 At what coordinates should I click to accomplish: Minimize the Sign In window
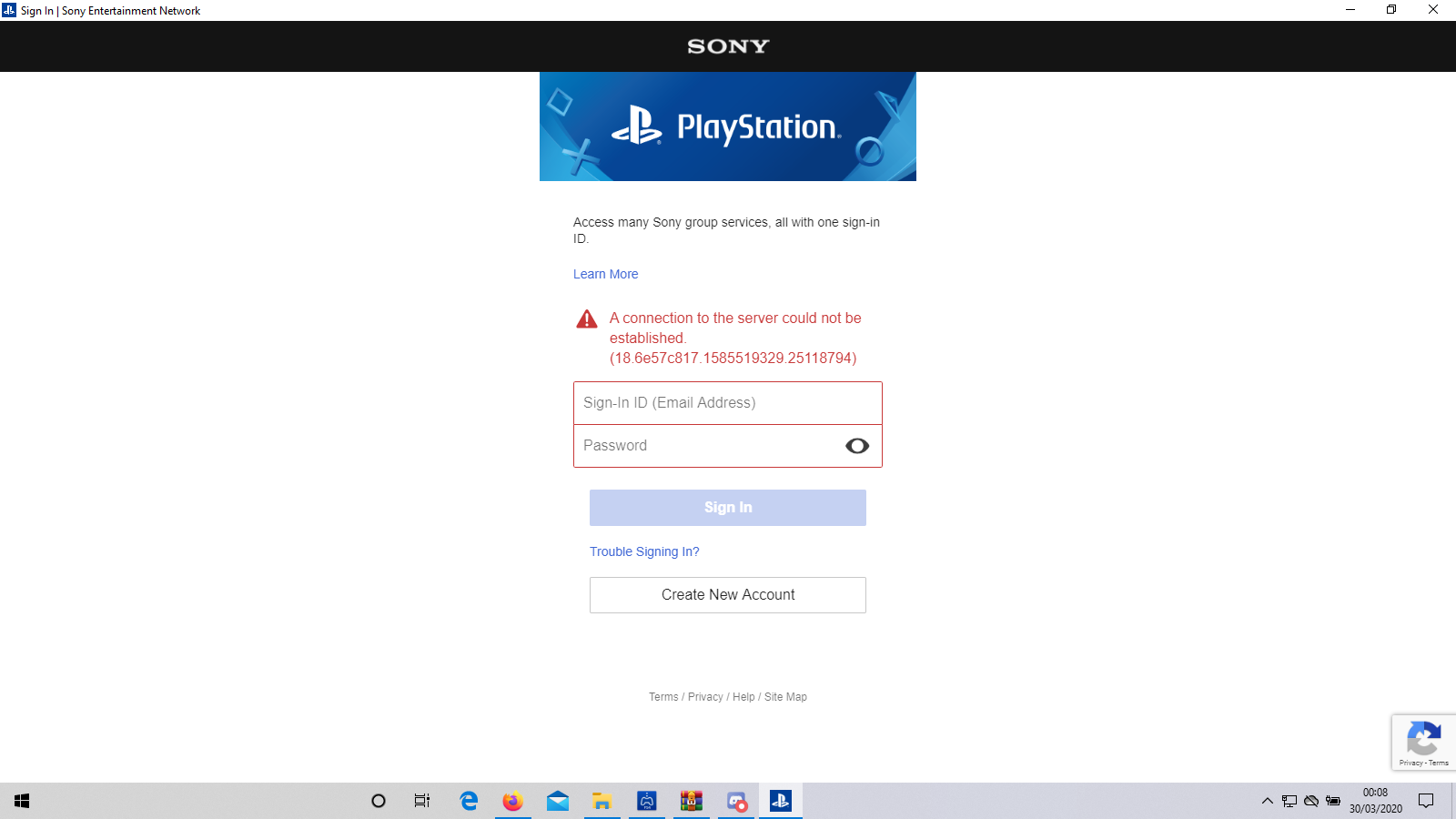pyautogui.click(x=1350, y=10)
